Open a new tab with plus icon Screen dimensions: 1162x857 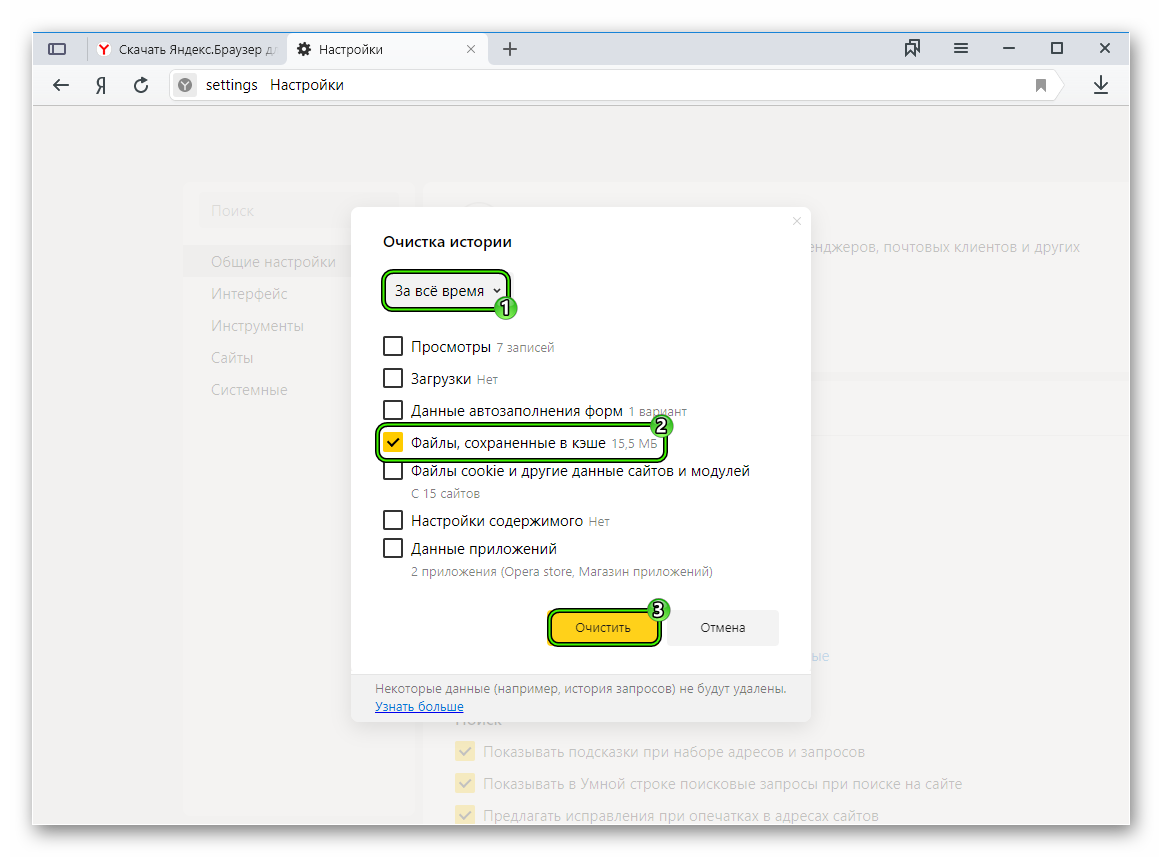(x=510, y=49)
